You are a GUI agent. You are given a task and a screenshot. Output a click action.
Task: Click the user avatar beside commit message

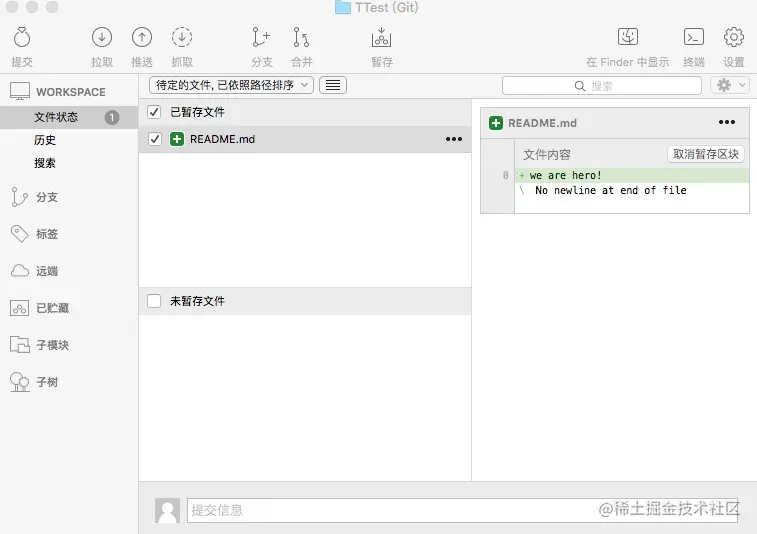click(168, 510)
